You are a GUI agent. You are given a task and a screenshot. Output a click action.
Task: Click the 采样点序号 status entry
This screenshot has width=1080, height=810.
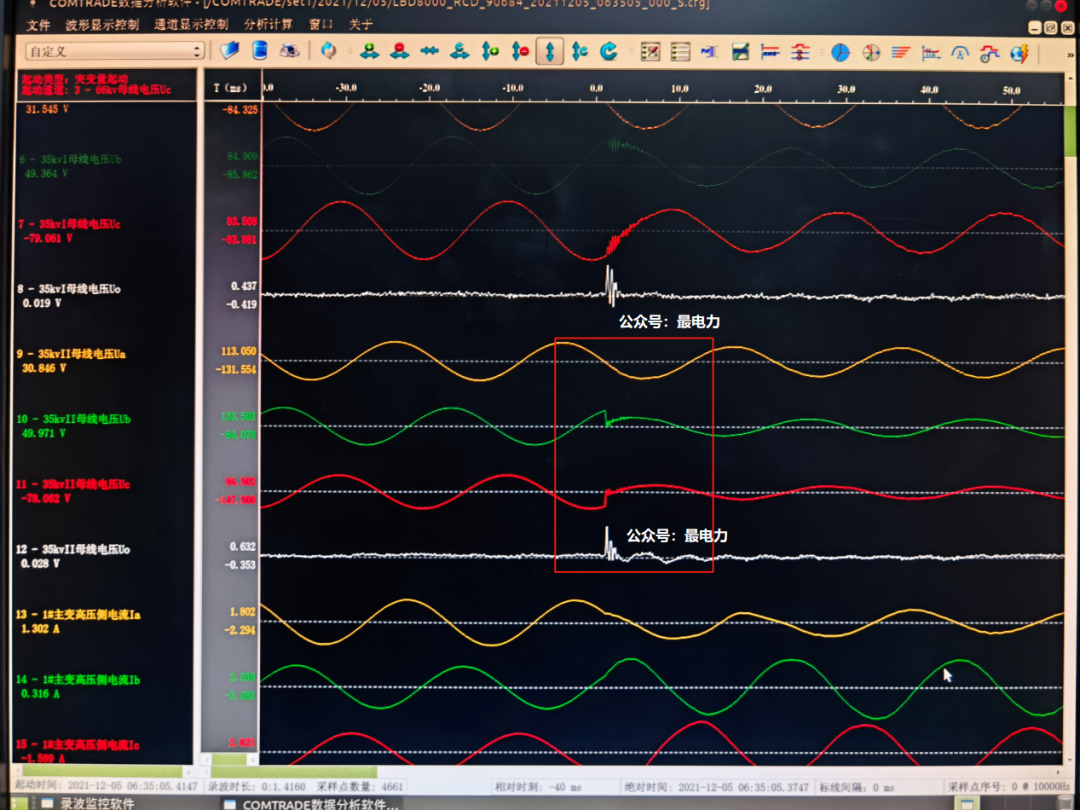point(1007,787)
